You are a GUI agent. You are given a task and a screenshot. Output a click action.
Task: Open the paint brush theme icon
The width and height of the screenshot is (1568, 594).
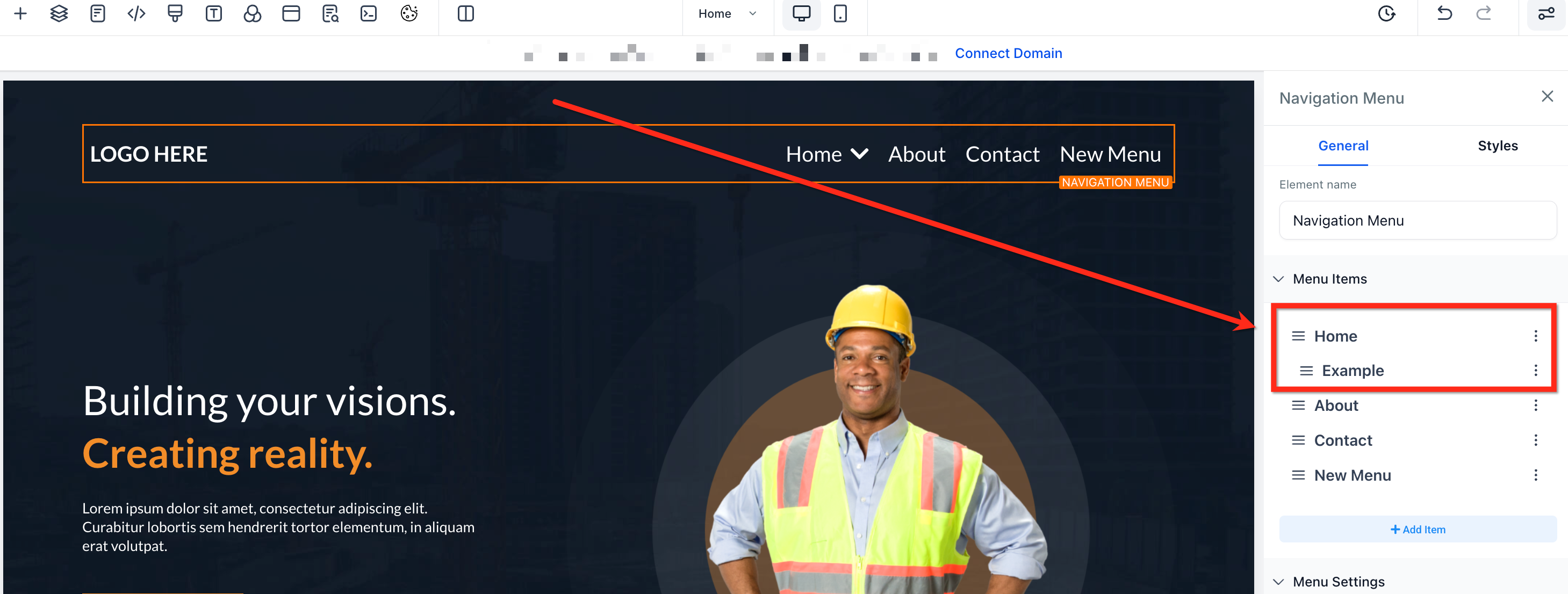(175, 13)
